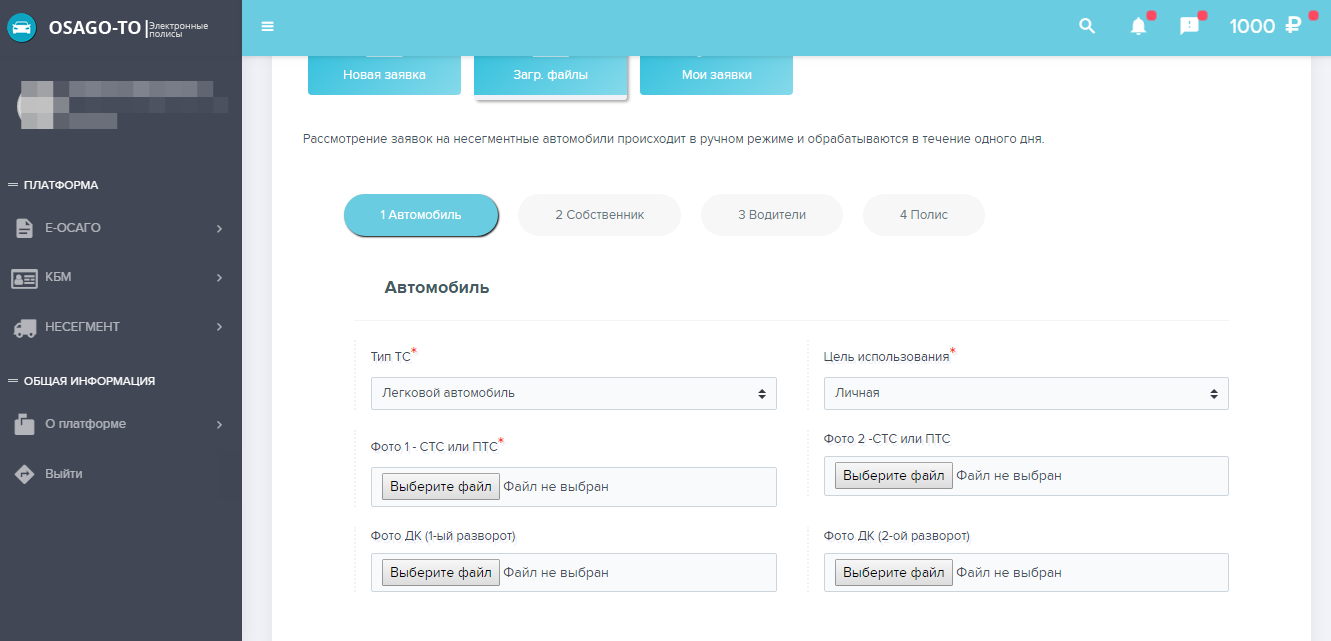This screenshot has width=1331, height=641.
Task: Click the НЕСЕГМЕНТ truck icon
Action: click(25, 327)
